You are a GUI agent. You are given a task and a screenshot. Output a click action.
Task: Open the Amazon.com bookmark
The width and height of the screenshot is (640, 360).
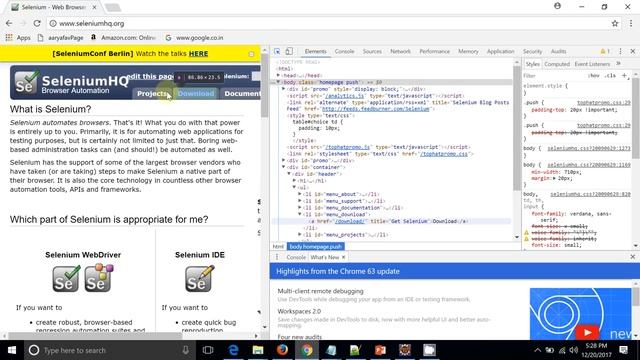(124, 38)
